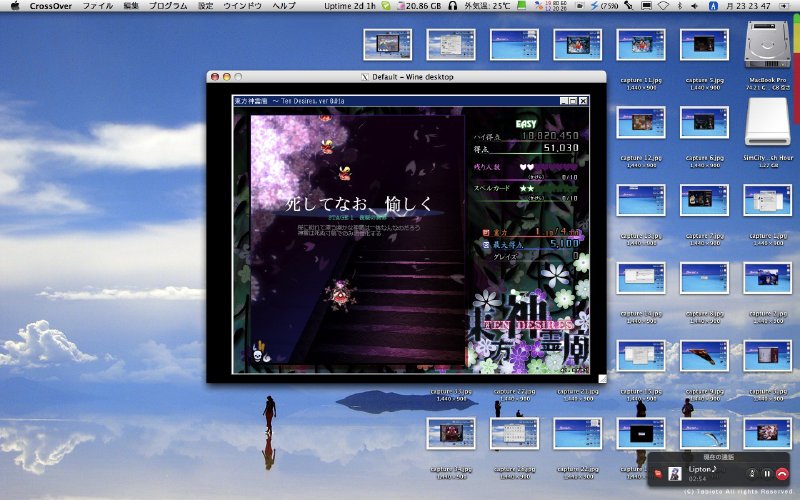800x500 pixels.
Task: Open the ファイル menu
Action: [x=97, y=6]
